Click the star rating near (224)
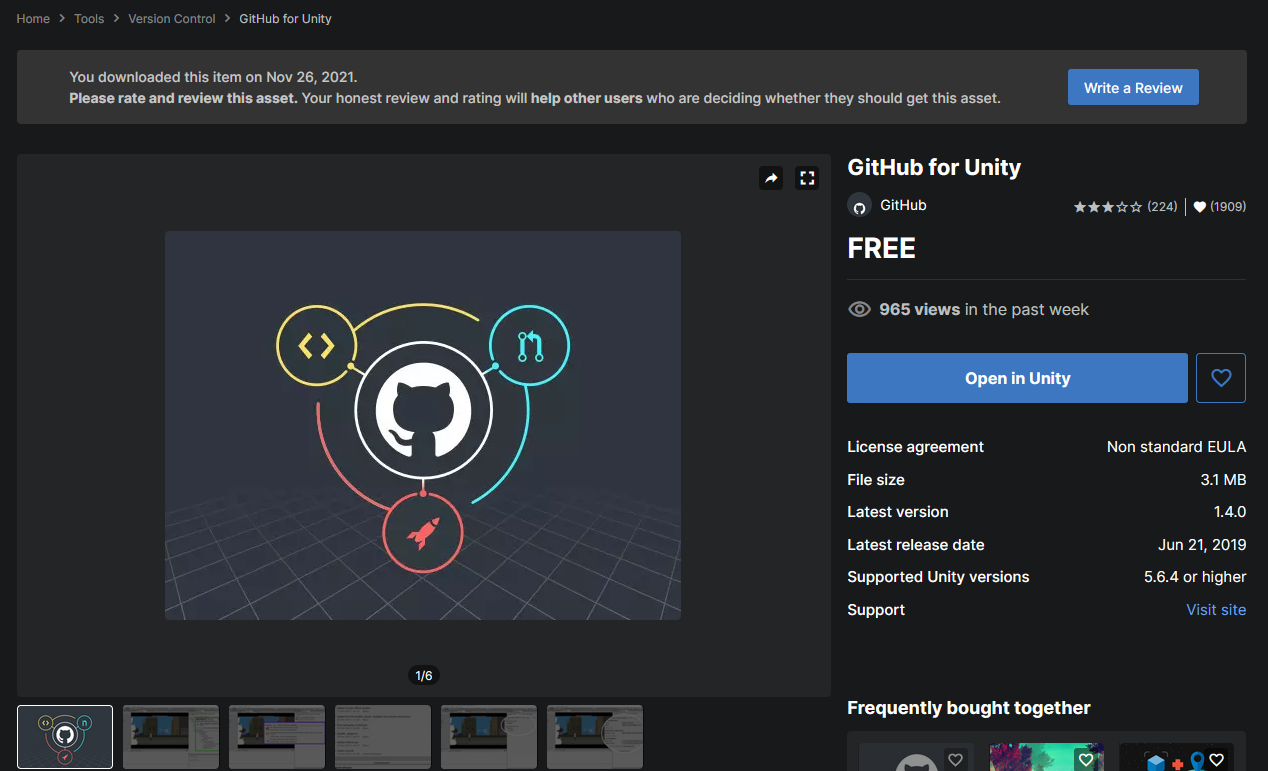 click(x=1108, y=207)
